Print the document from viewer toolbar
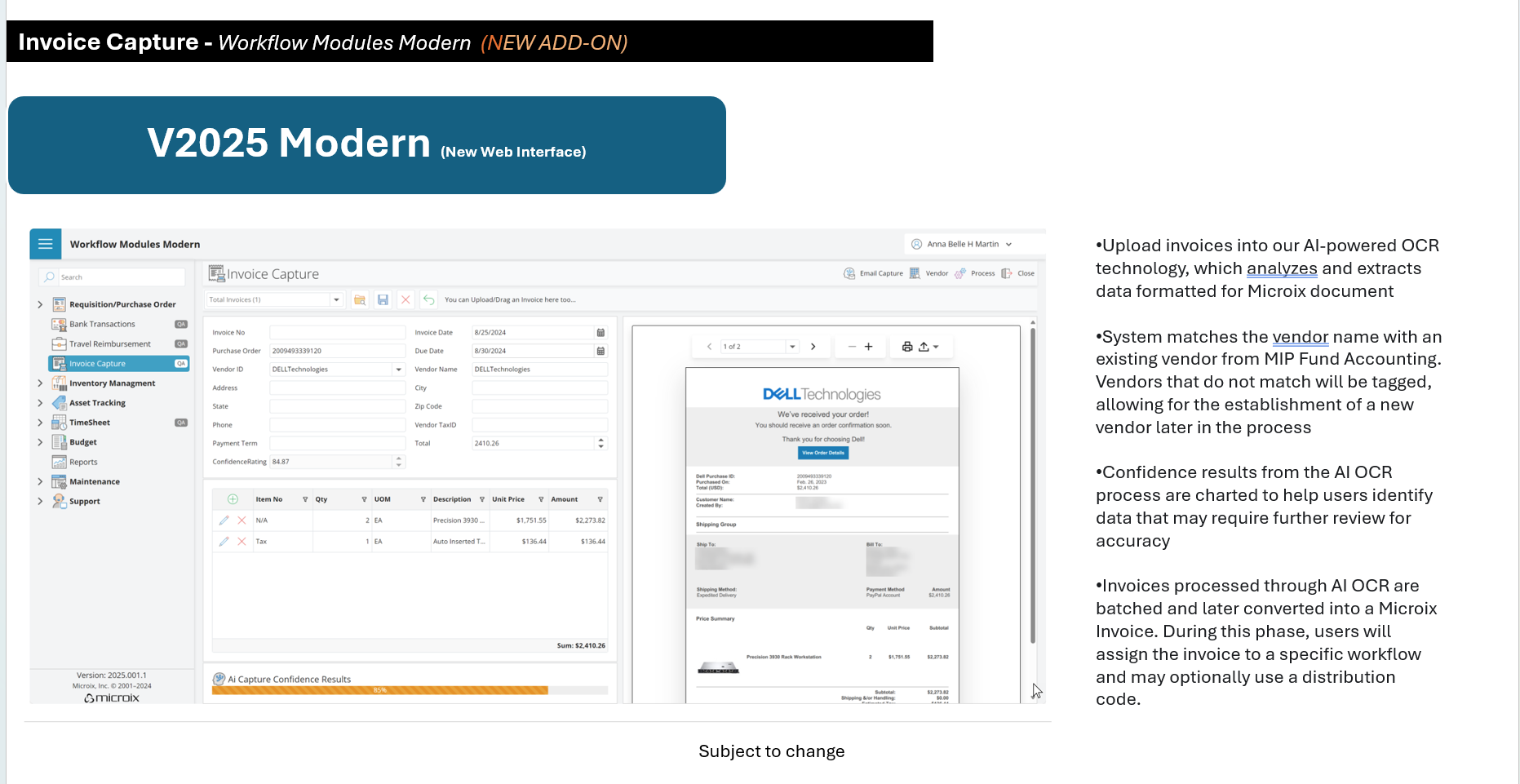Image resolution: width=1520 pixels, height=784 pixels. click(906, 347)
